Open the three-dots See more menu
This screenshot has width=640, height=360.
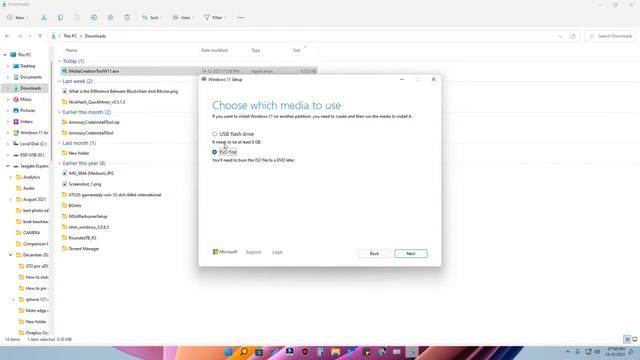[x=241, y=18]
